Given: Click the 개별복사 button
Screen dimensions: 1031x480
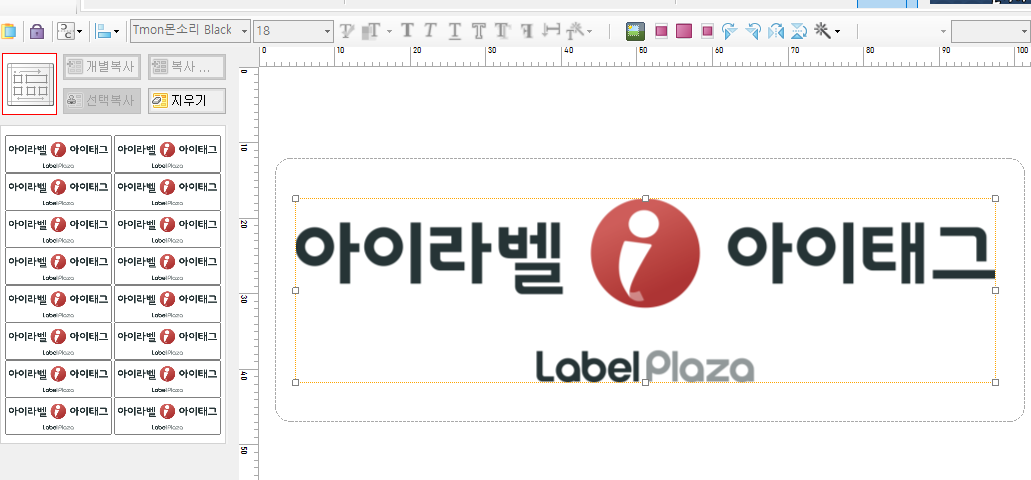Looking at the screenshot, I should click(102, 66).
